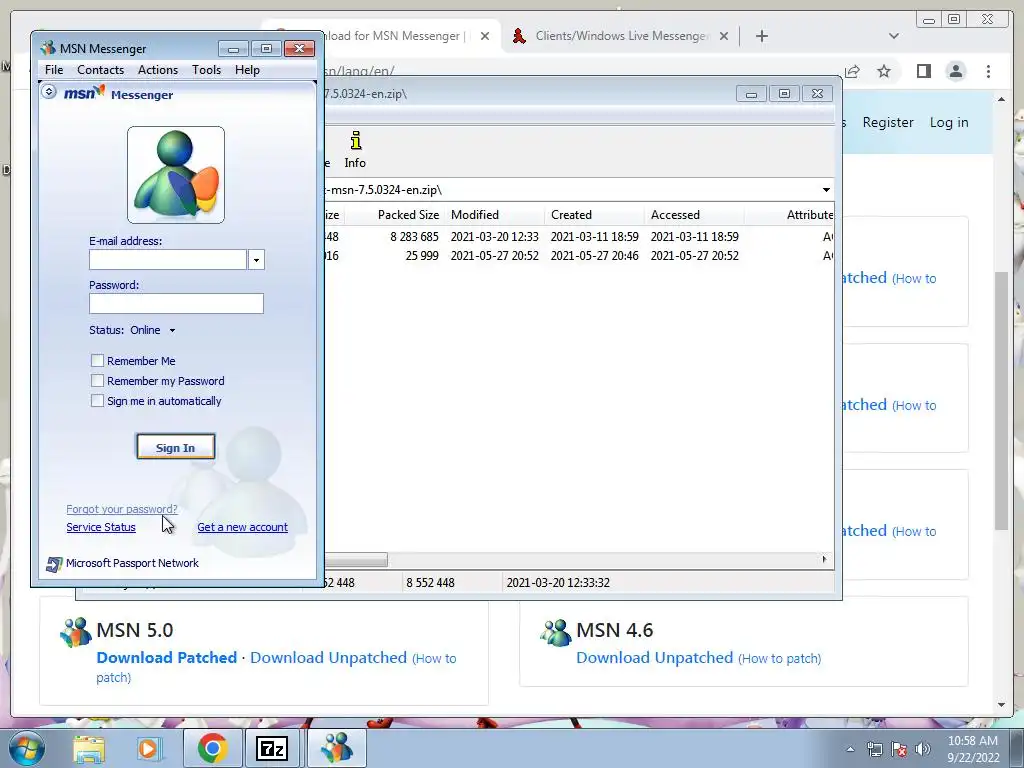Check Remember my Password
This screenshot has height=768, width=1024.
click(97, 381)
